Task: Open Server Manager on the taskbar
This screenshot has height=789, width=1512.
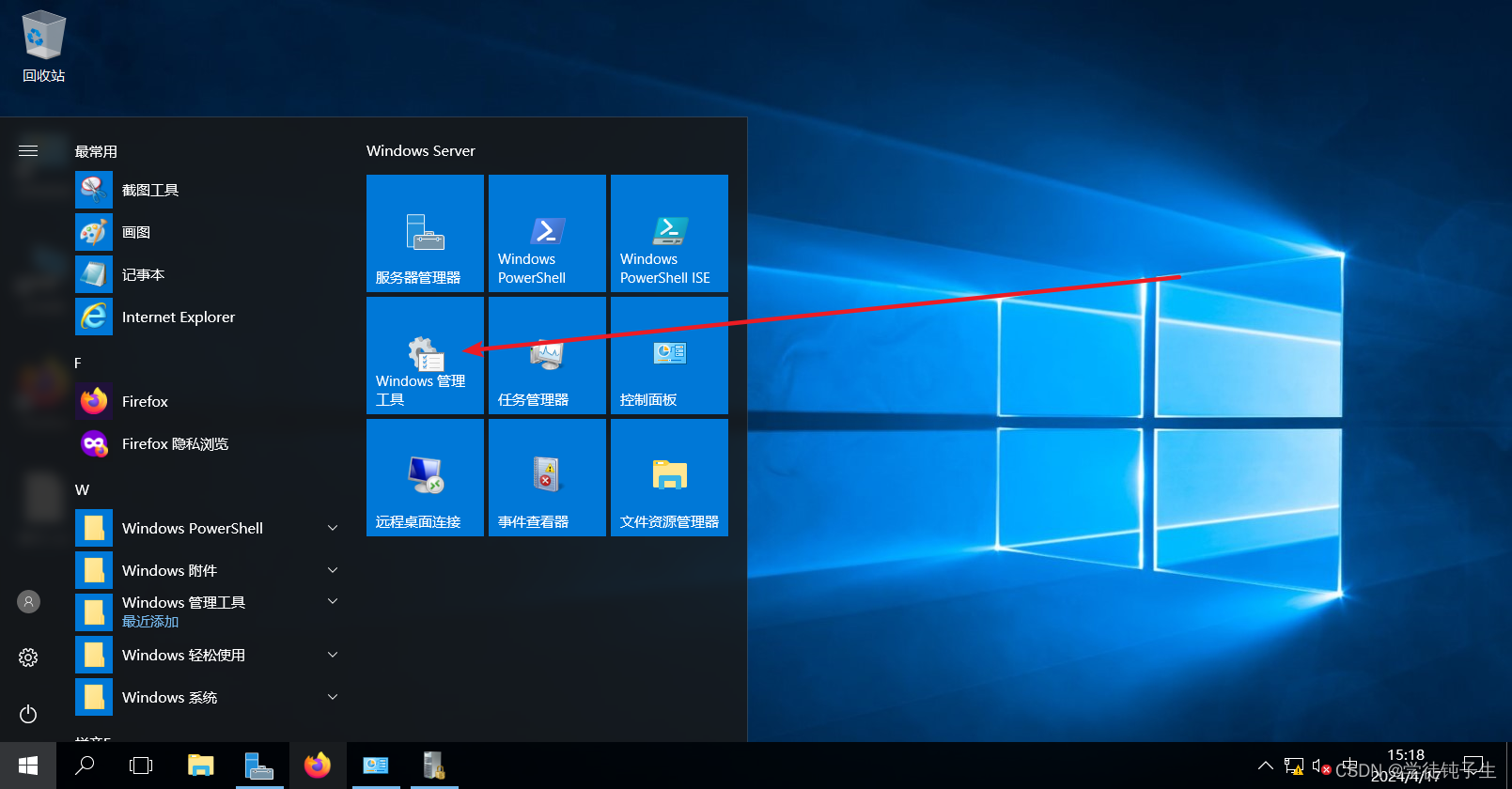Action: pos(258,766)
